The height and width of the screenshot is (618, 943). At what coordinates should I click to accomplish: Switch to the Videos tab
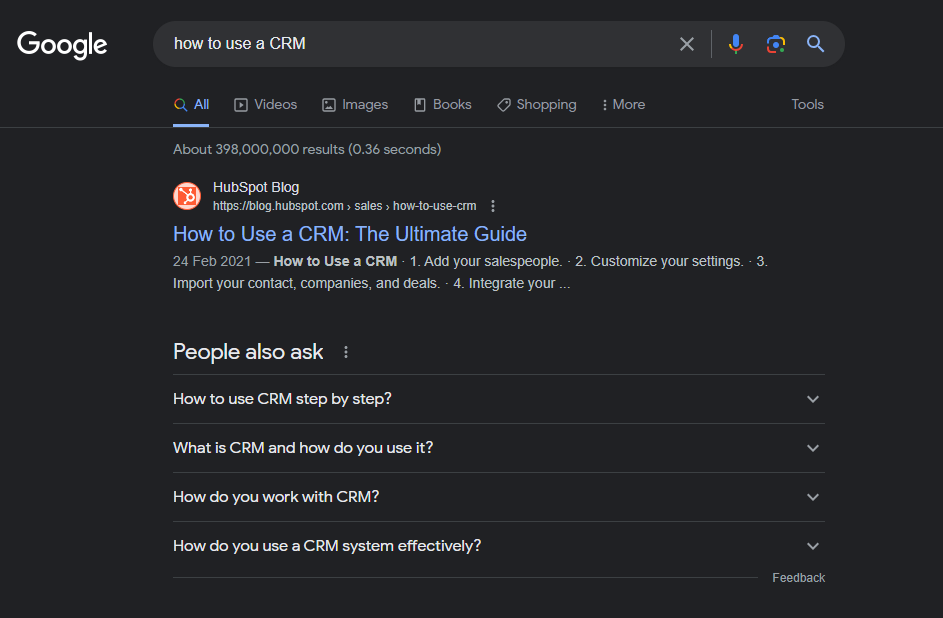coord(266,105)
